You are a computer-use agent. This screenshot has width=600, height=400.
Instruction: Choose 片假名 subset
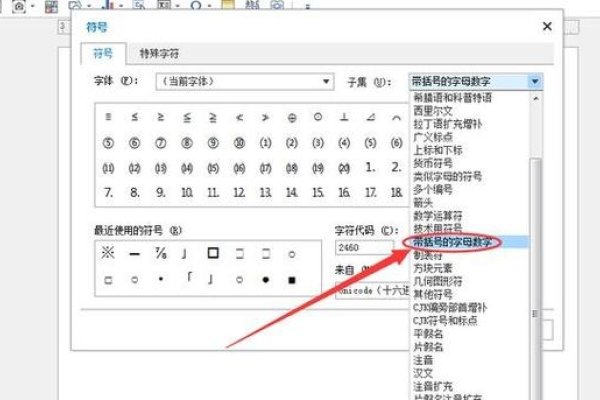pos(428,347)
